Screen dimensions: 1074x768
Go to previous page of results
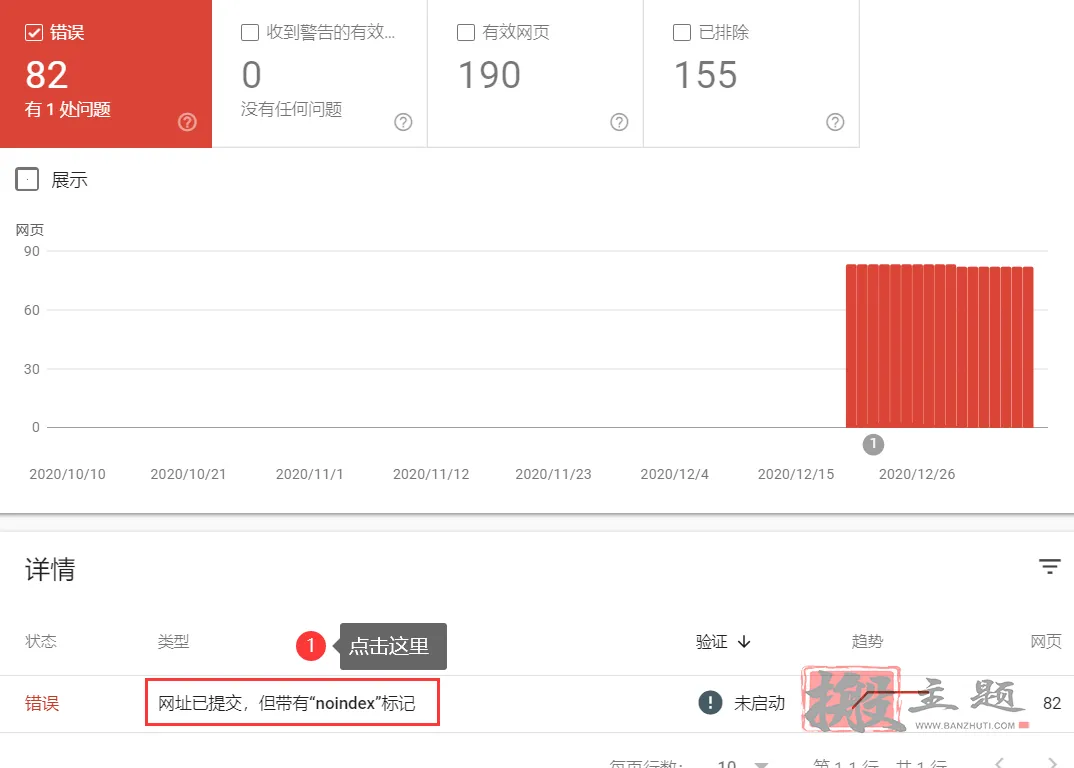[x=999, y=763]
